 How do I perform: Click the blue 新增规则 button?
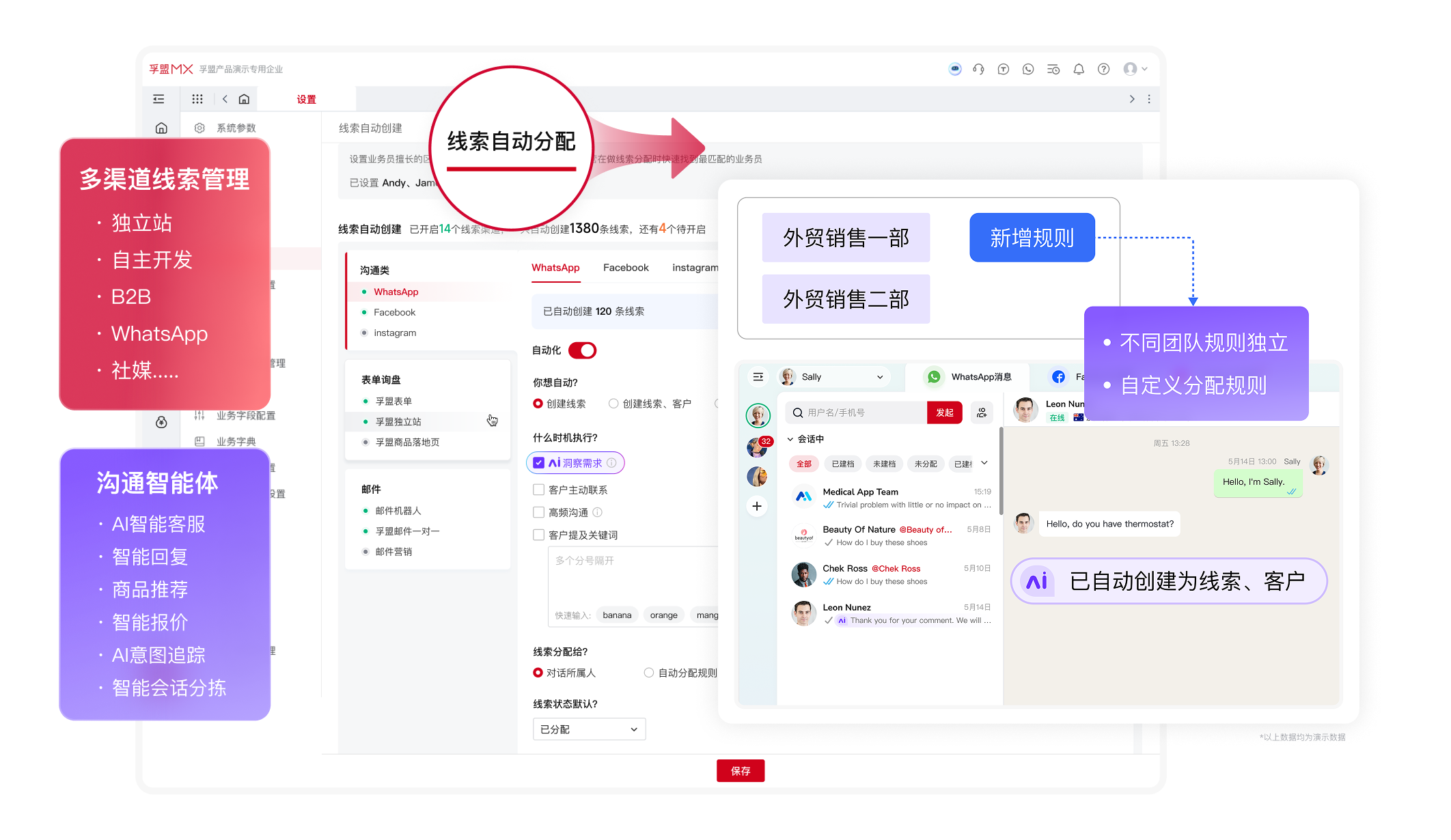(1032, 238)
